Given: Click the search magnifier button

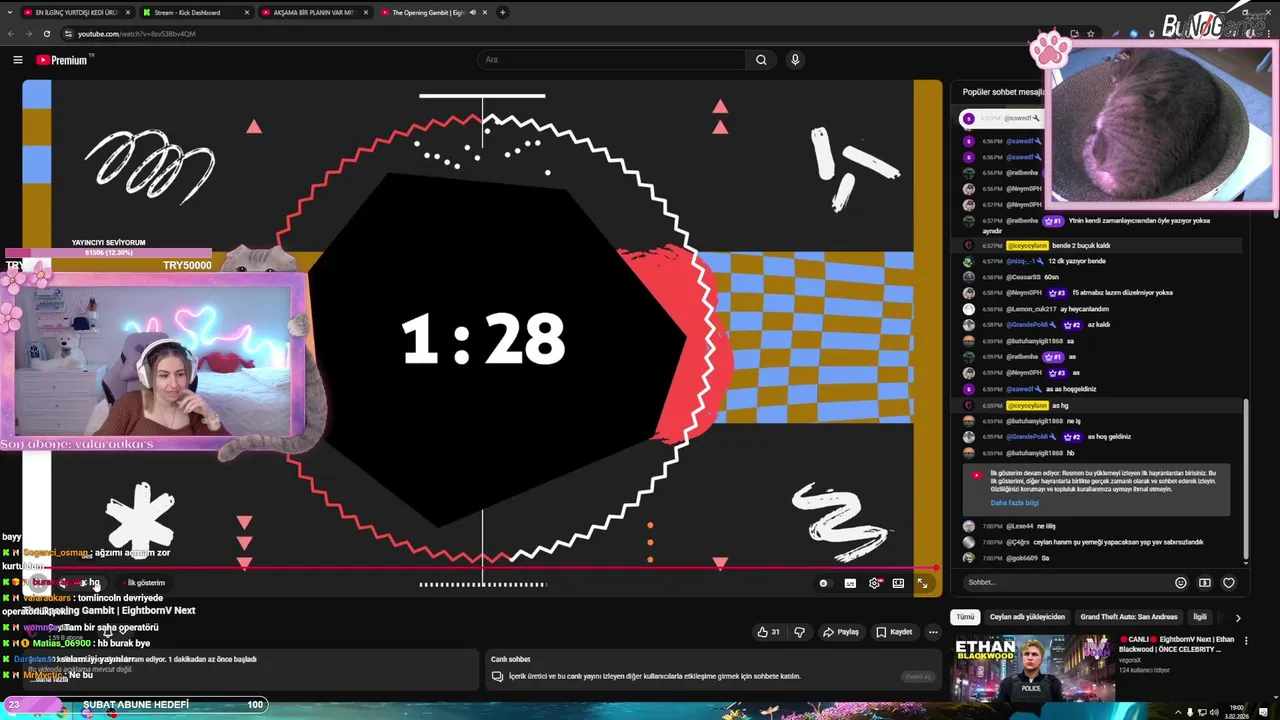Looking at the screenshot, I should (x=761, y=60).
